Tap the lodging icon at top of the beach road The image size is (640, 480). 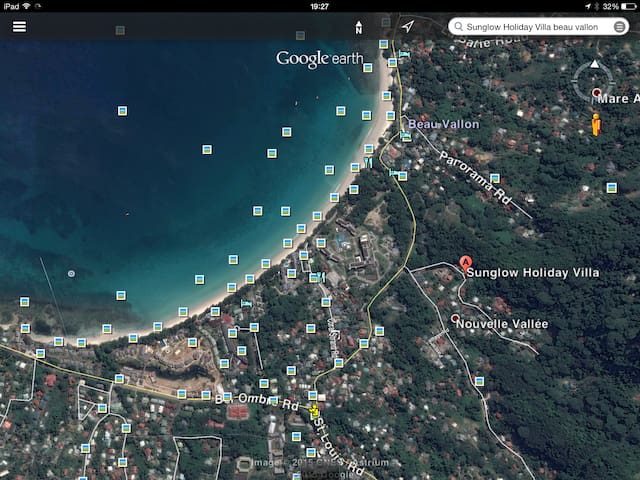404,54
